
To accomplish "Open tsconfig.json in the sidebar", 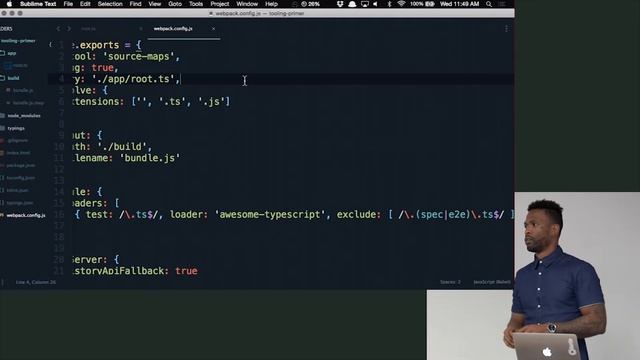I will point(20,178).
